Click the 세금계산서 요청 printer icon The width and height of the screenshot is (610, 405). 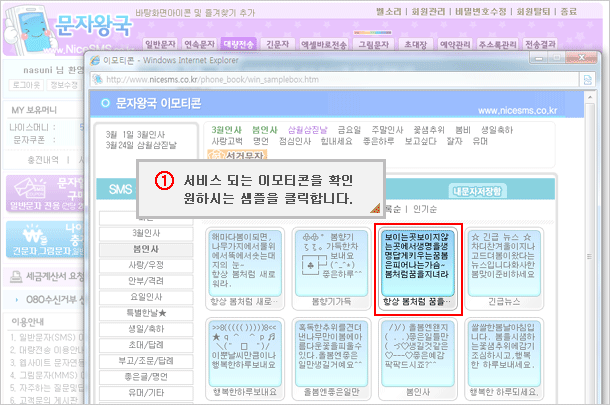(16, 277)
